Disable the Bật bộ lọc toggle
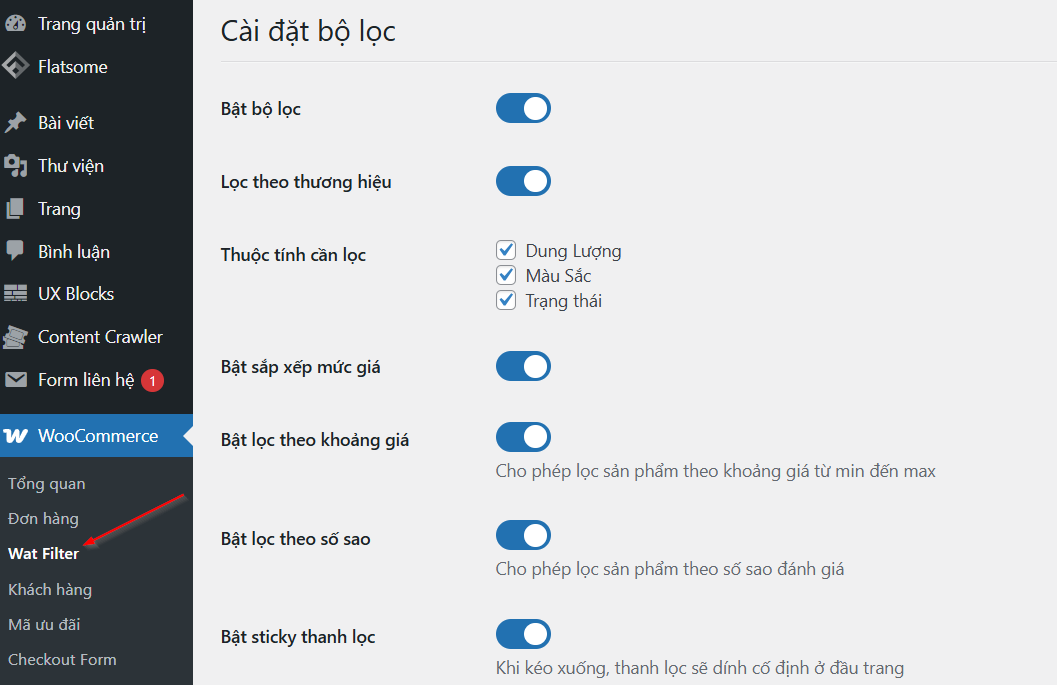This screenshot has width=1057, height=685. coord(522,108)
